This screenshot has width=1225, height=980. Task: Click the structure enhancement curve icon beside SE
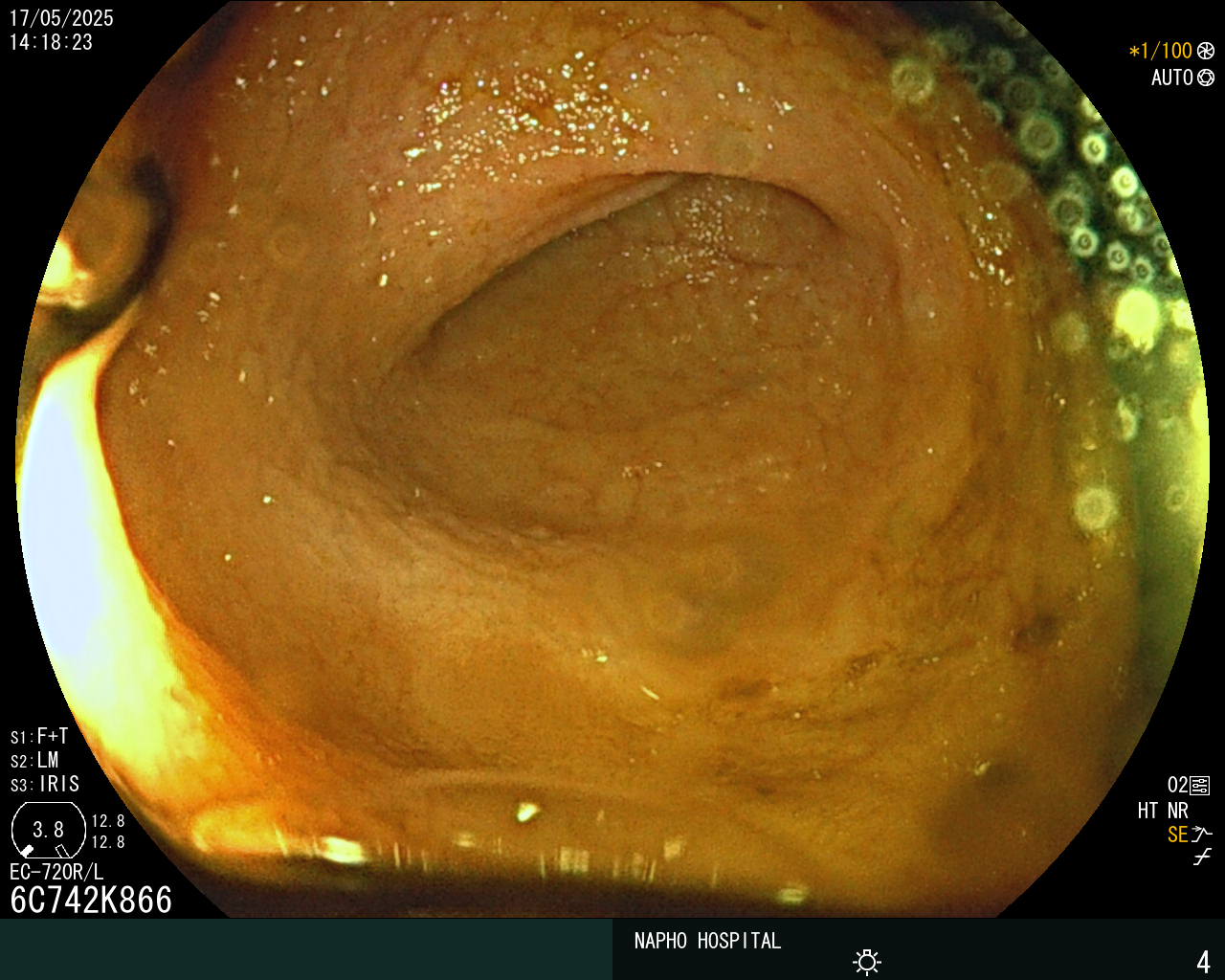pos(1202,835)
